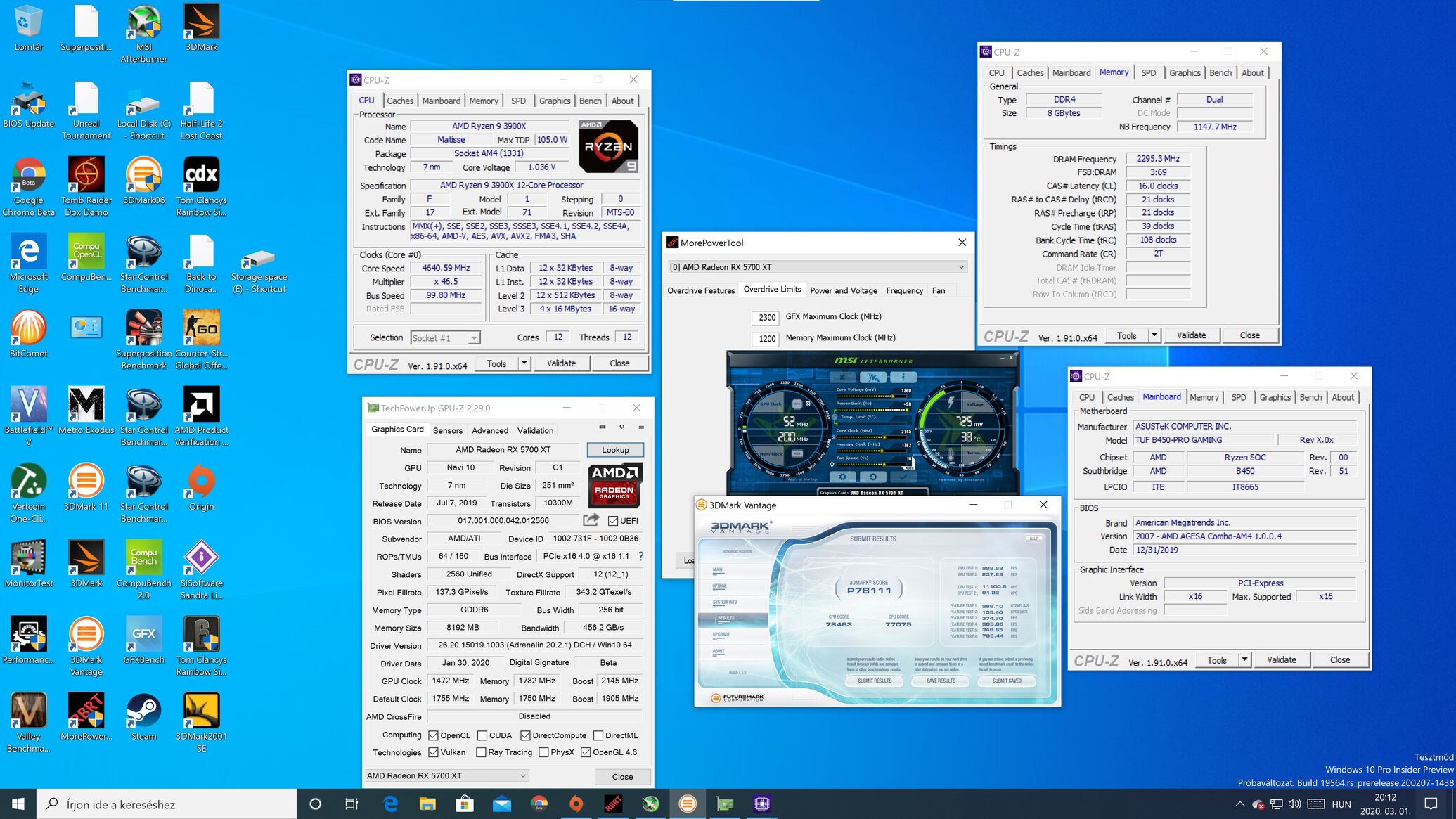This screenshot has height=819, width=1456.
Task: Open GPU-Z graphics card selector dropdown
Action: [x=446, y=775]
